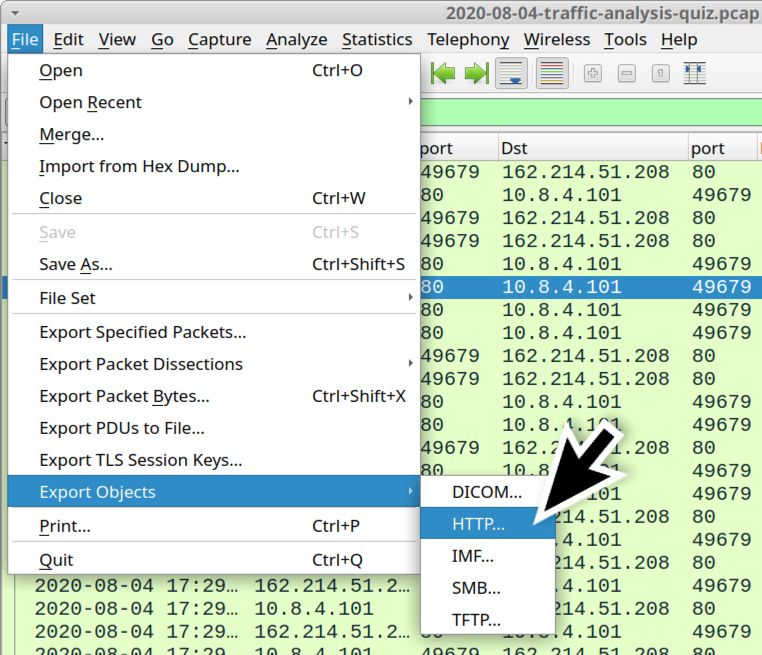The width and height of the screenshot is (762, 655).
Task: Open the Wireless menu
Action: tap(557, 39)
